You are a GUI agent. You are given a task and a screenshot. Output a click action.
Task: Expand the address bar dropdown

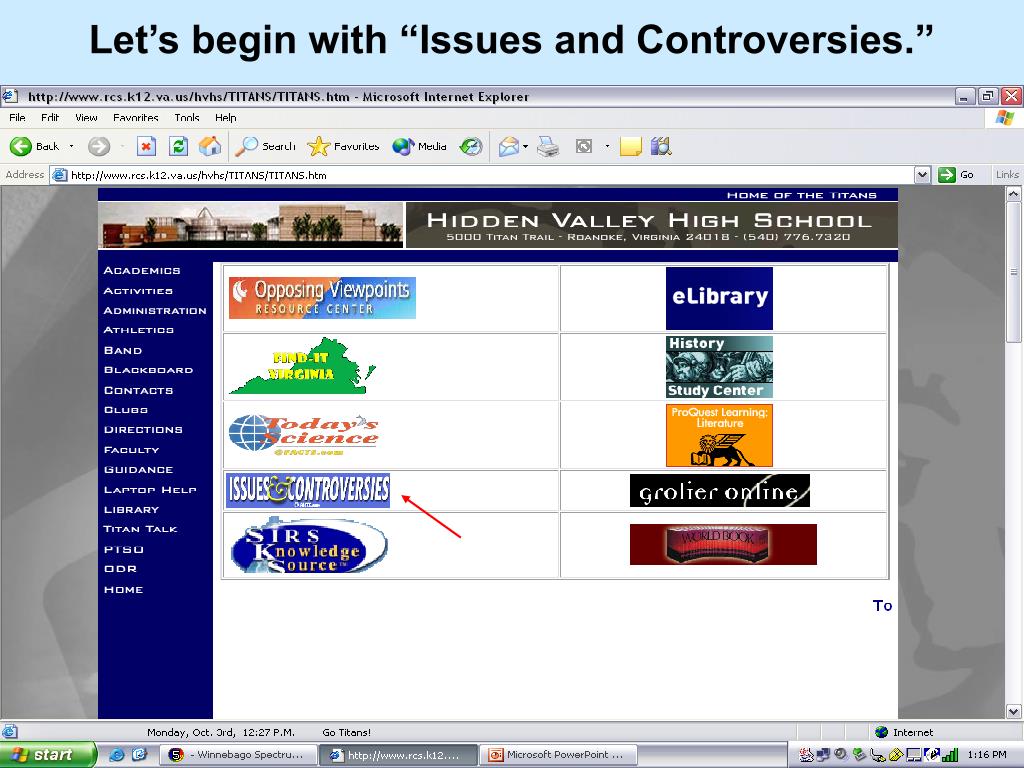[x=922, y=174]
